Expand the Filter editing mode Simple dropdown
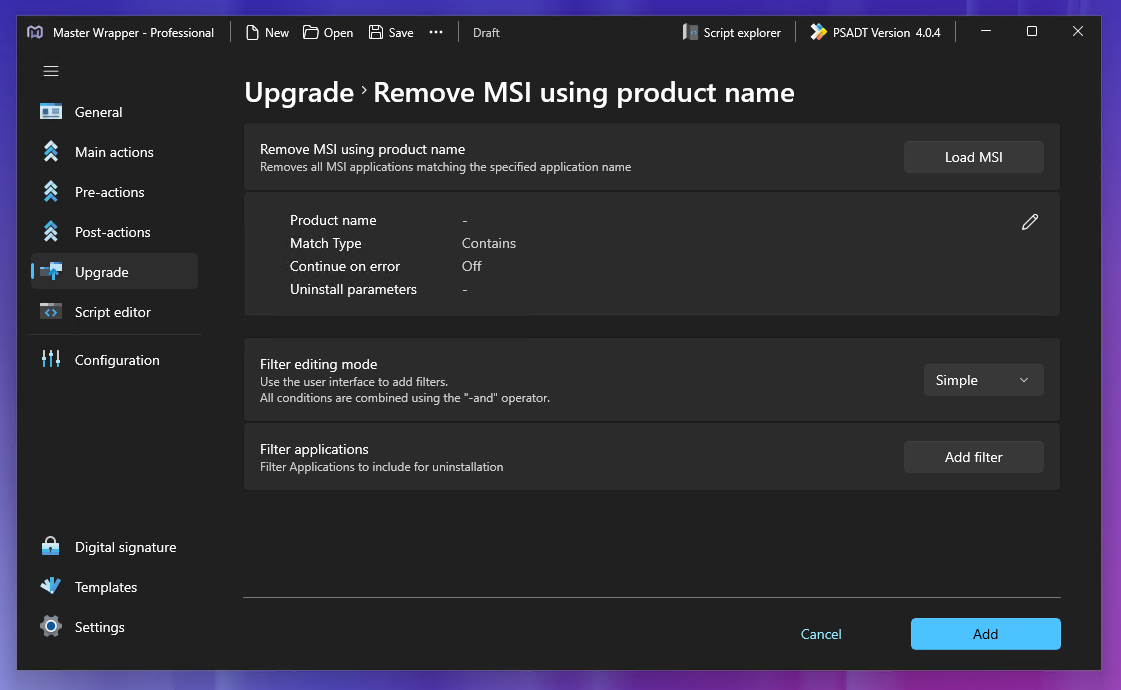This screenshot has width=1121, height=690. click(983, 380)
